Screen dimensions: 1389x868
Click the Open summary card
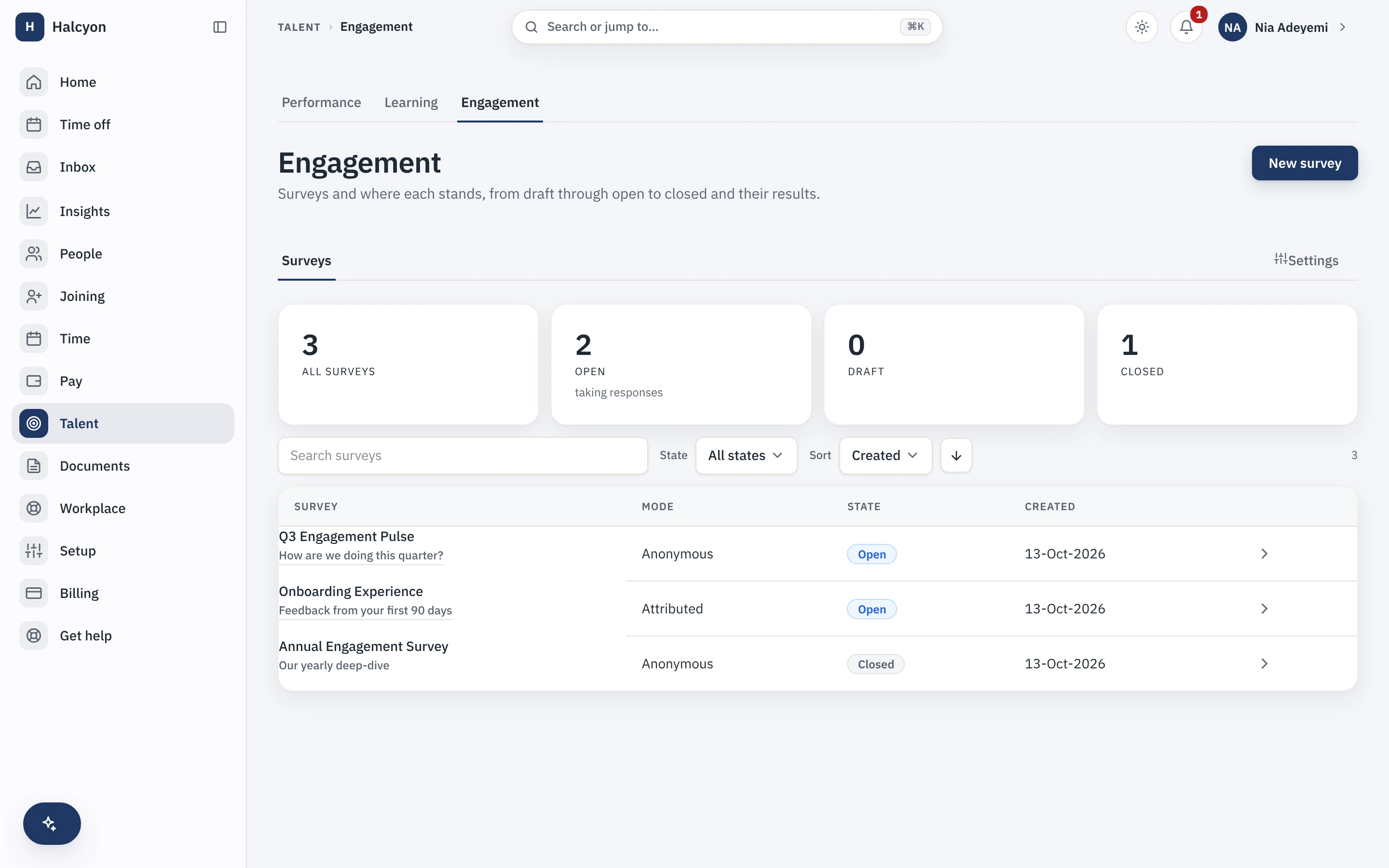coord(681,365)
